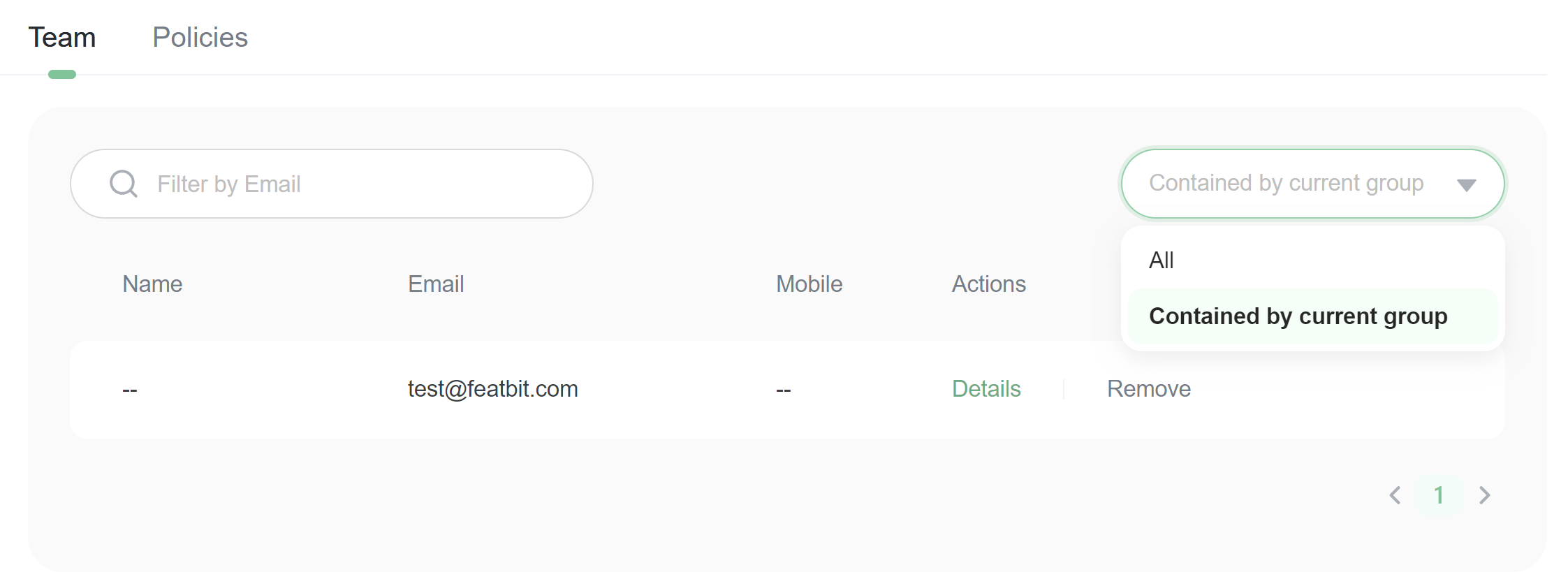Screen dimensions: 1568x572
Task: Switch to the Policies tab
Action: coord(200,38)
